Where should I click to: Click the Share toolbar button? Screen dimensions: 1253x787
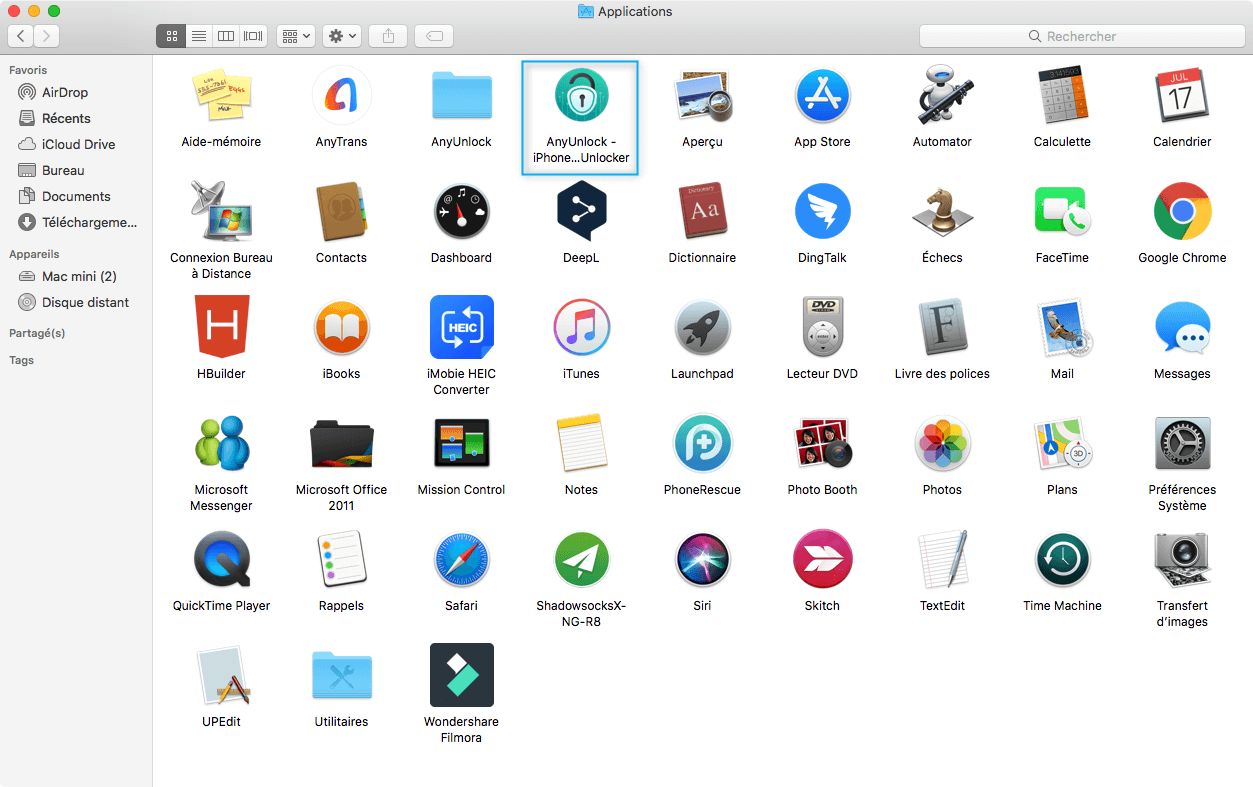coord(388,36)
